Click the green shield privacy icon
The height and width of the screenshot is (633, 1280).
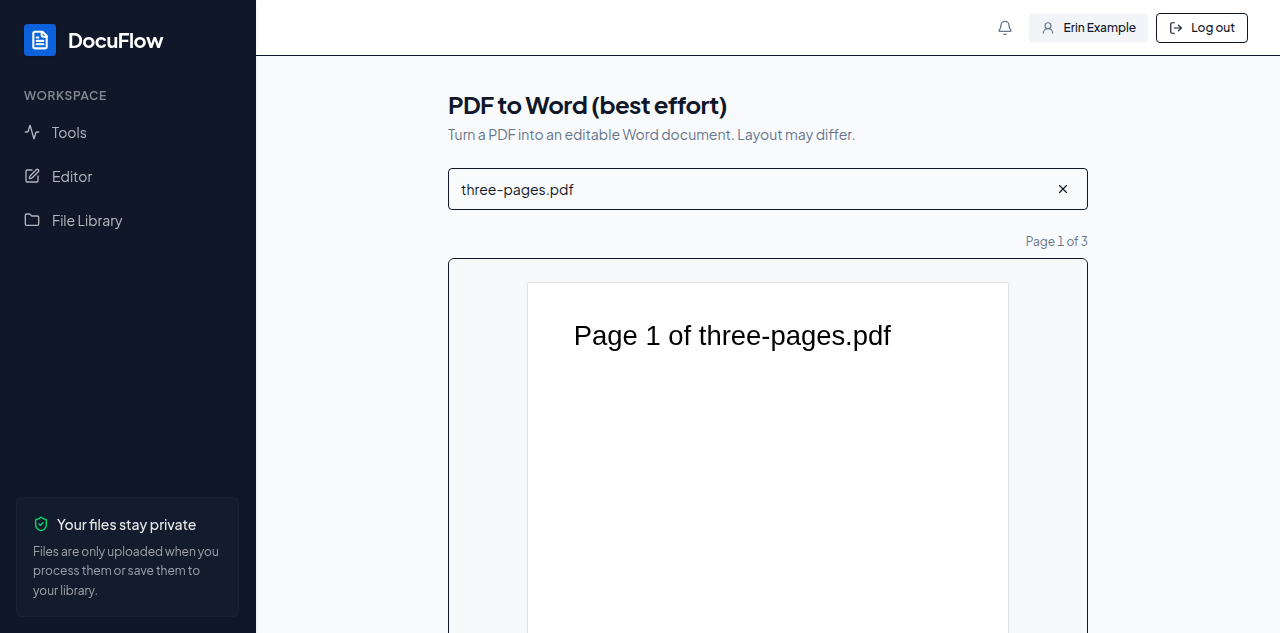[41, 524]
